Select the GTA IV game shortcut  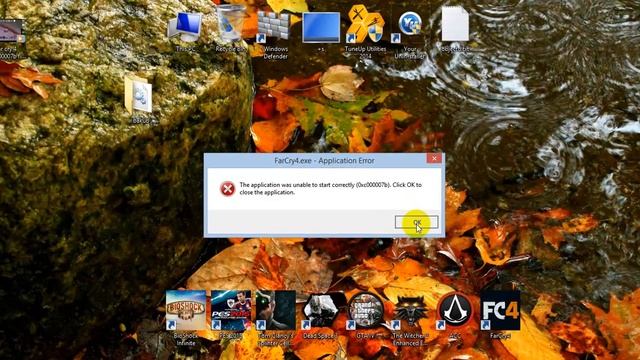366,315
